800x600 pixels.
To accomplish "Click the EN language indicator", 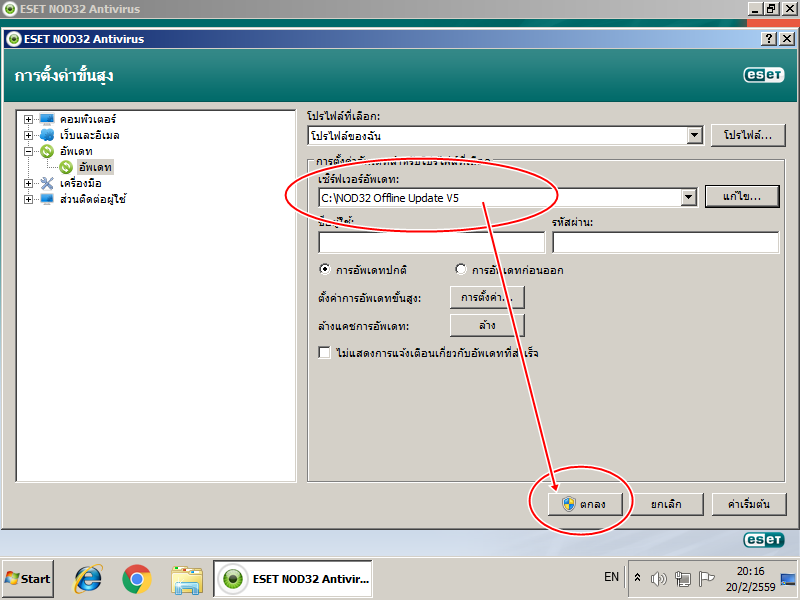I will click(x=611, y=577).
